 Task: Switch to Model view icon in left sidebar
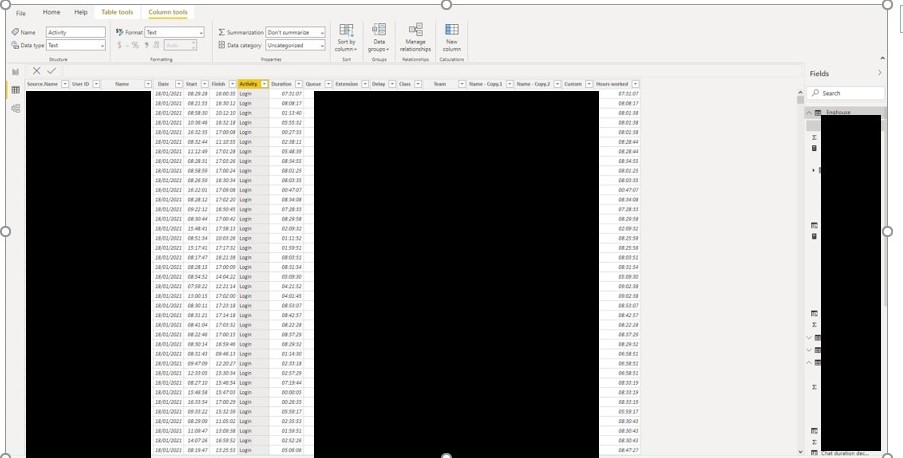[x=16, y=108]
